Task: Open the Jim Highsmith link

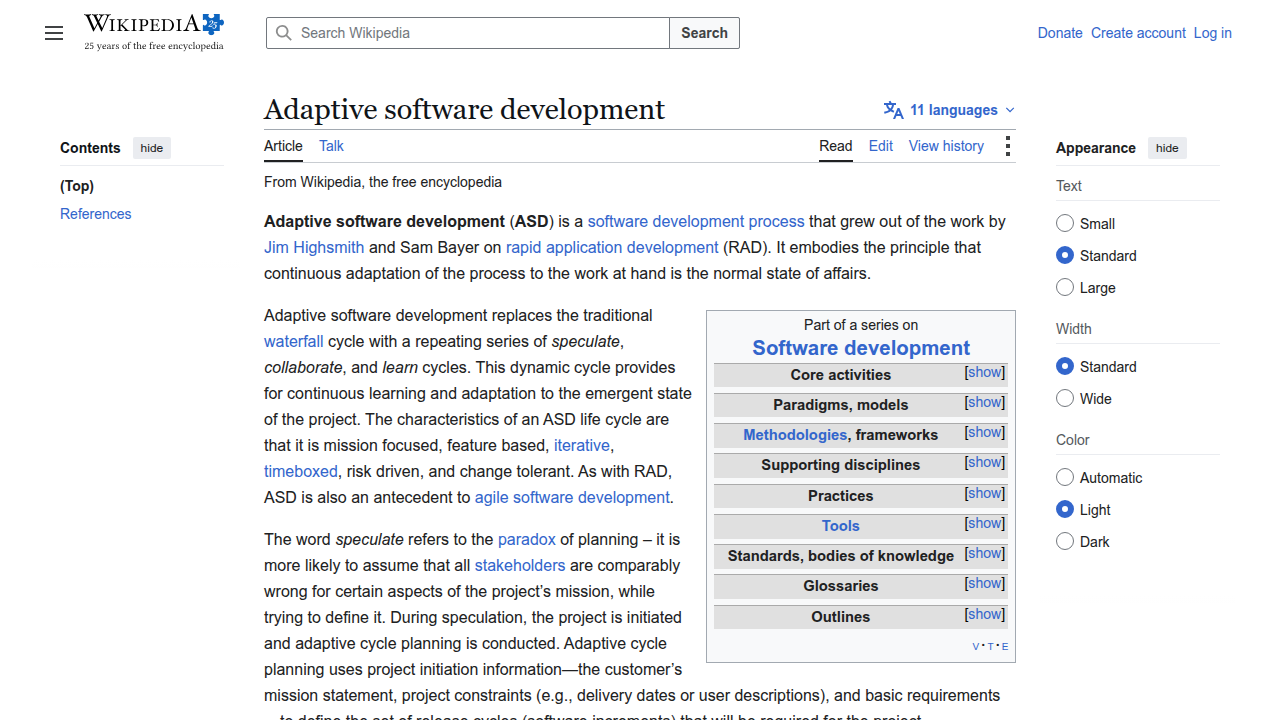Action: tap(314, 247)
